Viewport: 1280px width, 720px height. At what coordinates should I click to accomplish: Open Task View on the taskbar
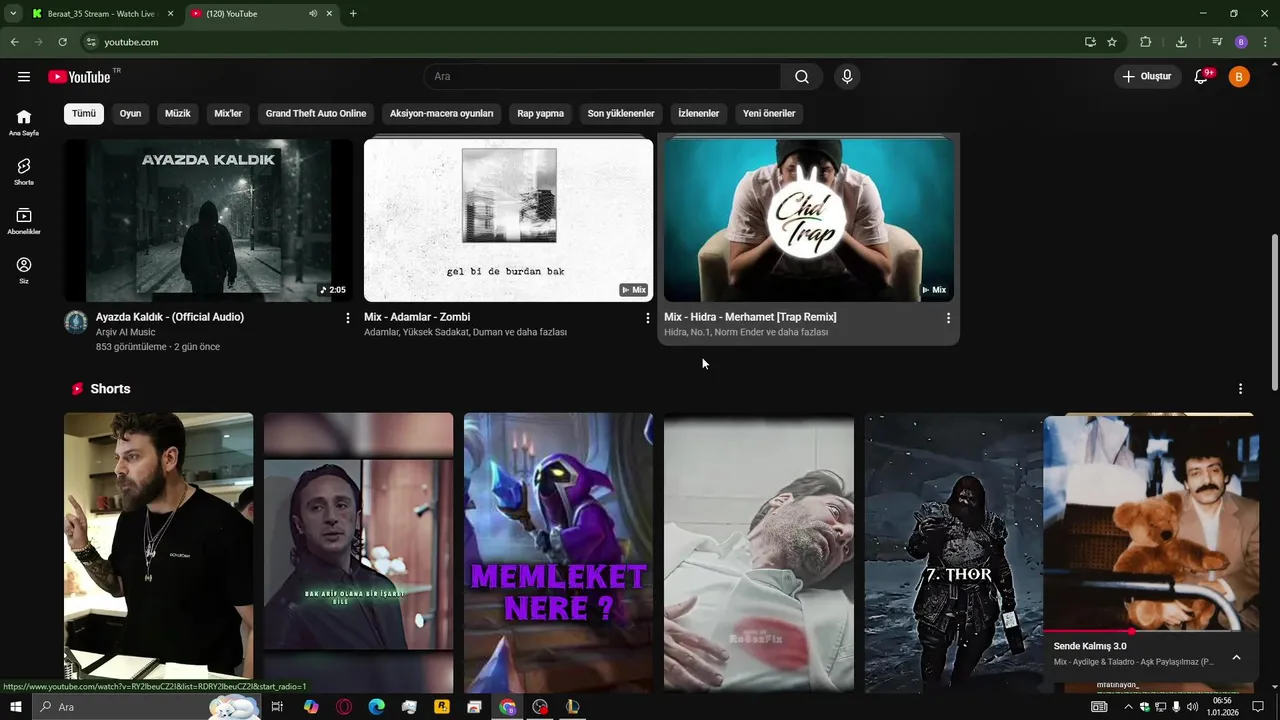[278, 707]
